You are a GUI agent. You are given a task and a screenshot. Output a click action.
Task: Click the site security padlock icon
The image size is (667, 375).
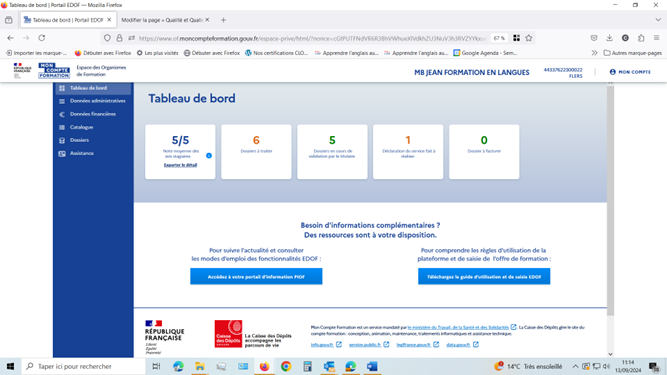coord(120,38)
